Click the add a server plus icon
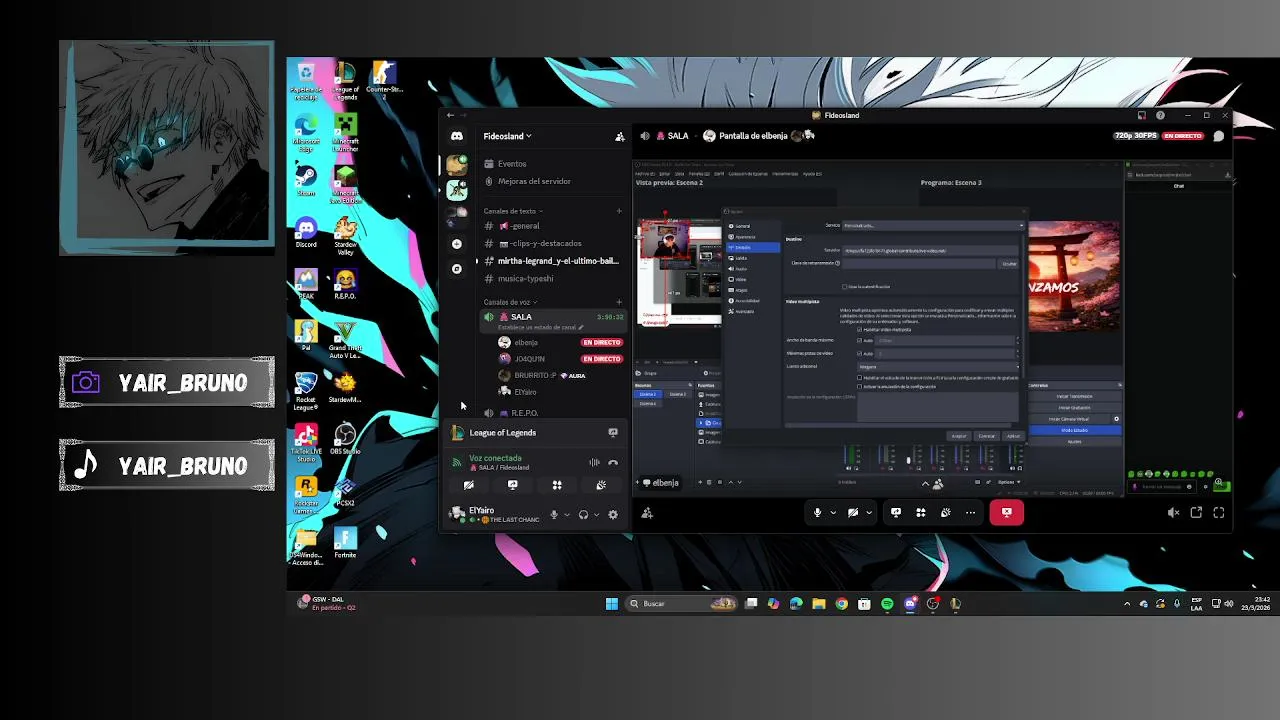Image resolution: width=1280 pixels, height=720 pixels. coord(457,244)
